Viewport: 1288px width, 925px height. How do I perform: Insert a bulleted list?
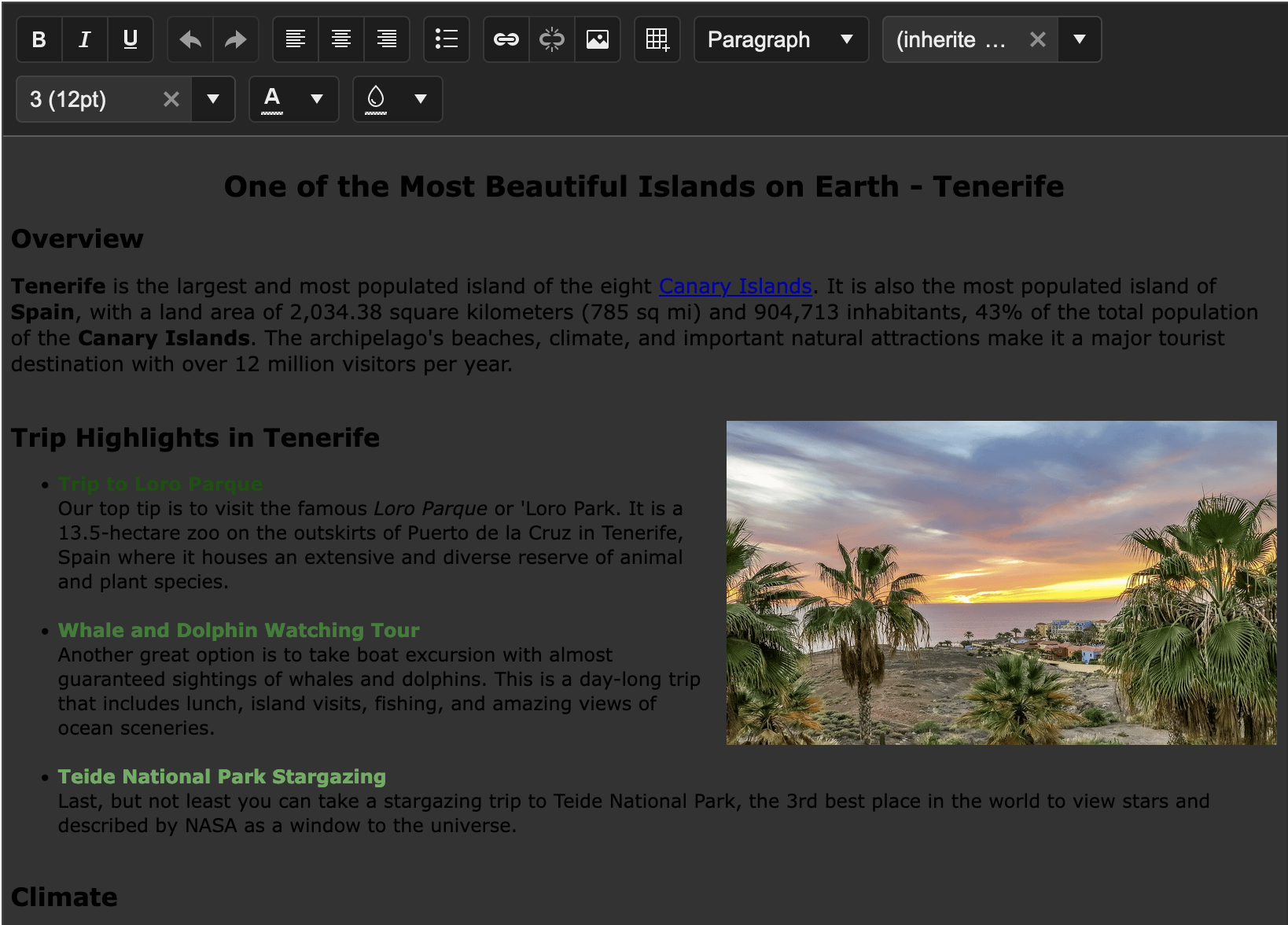447,39
